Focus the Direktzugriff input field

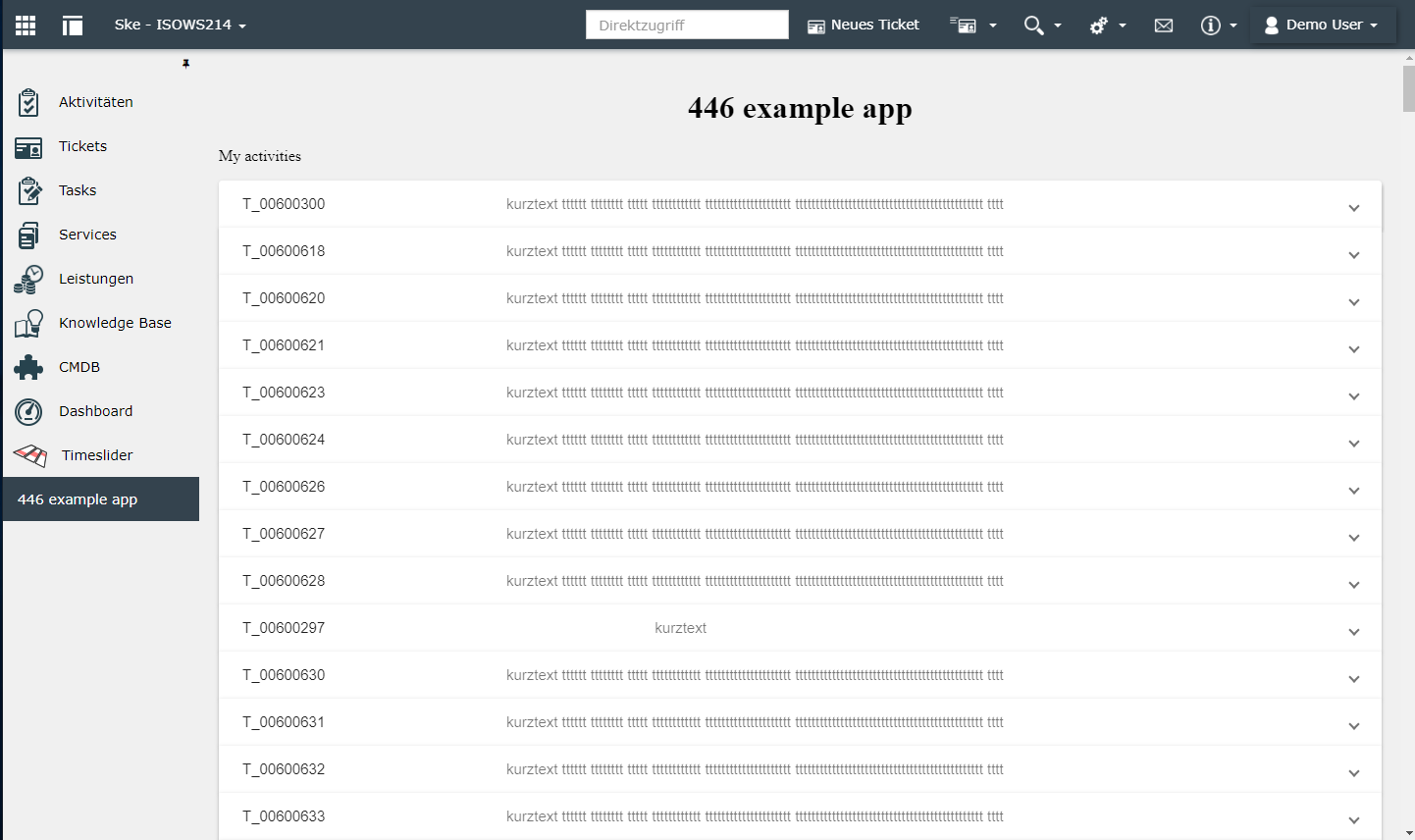[687, 25]
